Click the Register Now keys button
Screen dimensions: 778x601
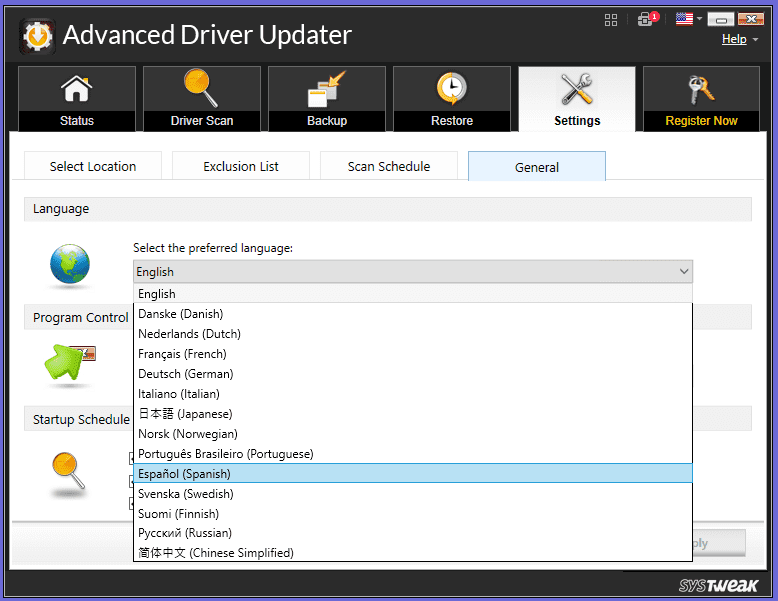pos(701,99)
